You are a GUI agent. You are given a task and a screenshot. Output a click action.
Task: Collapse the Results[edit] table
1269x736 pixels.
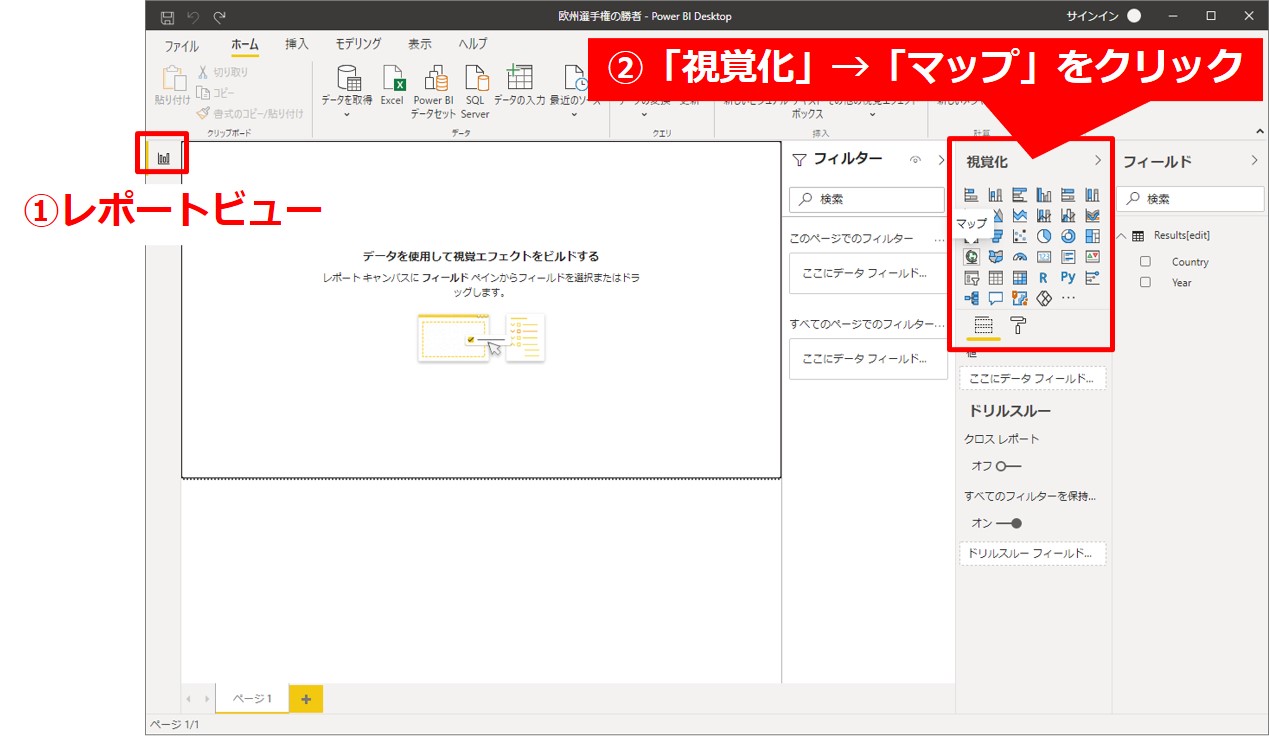pyautogui.click(x=1122, y=236)
